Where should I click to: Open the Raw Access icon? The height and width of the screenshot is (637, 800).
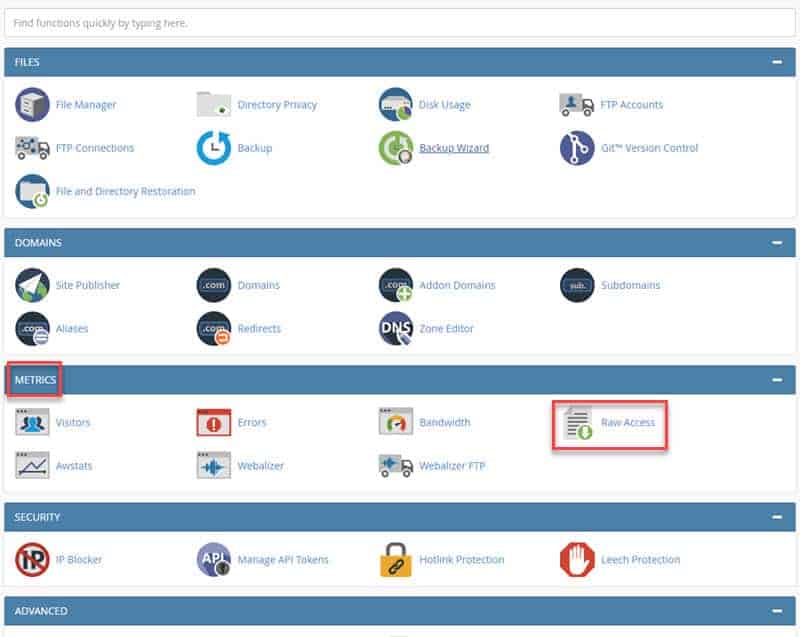(578, 423)
